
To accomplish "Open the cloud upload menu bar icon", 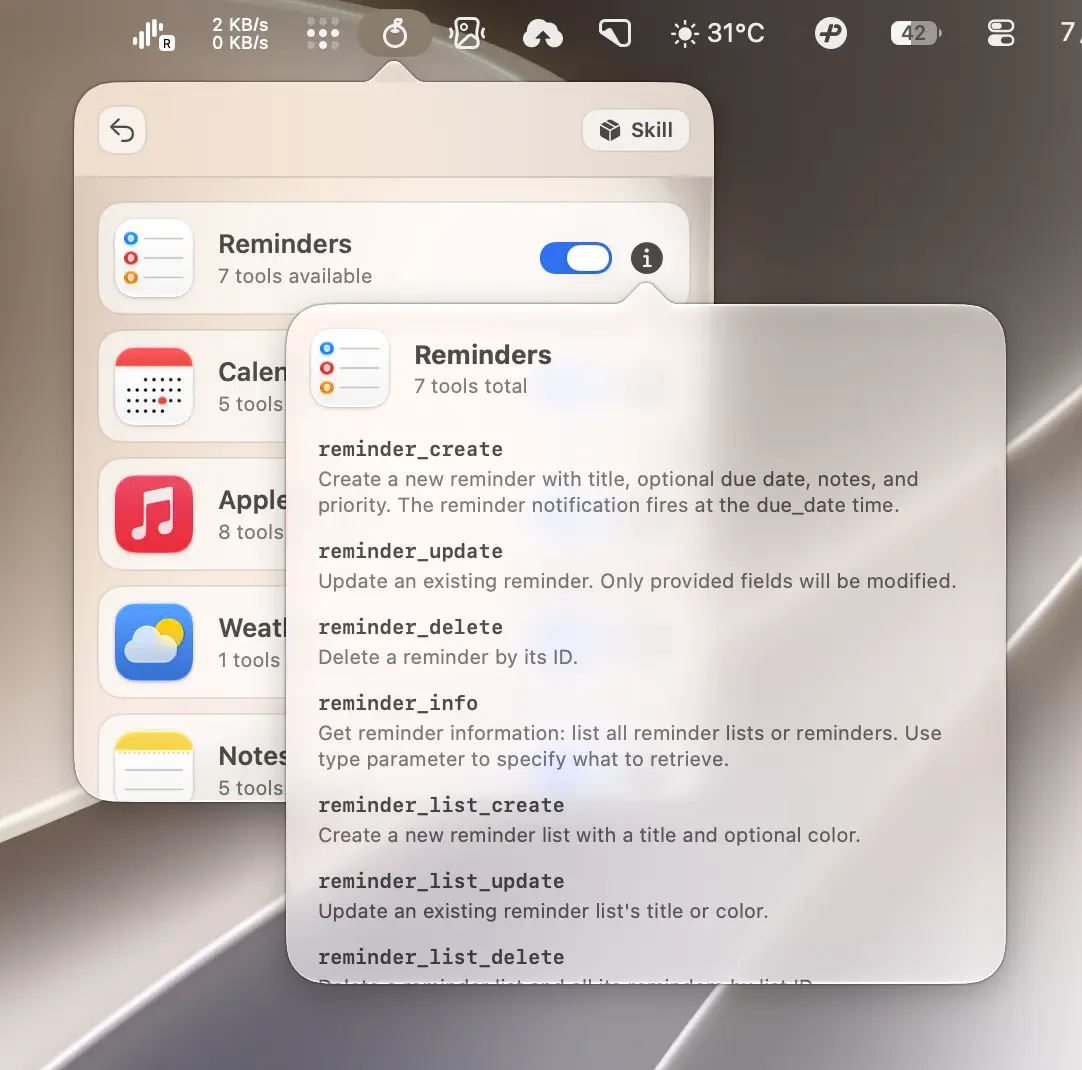I will click(543, 34).
